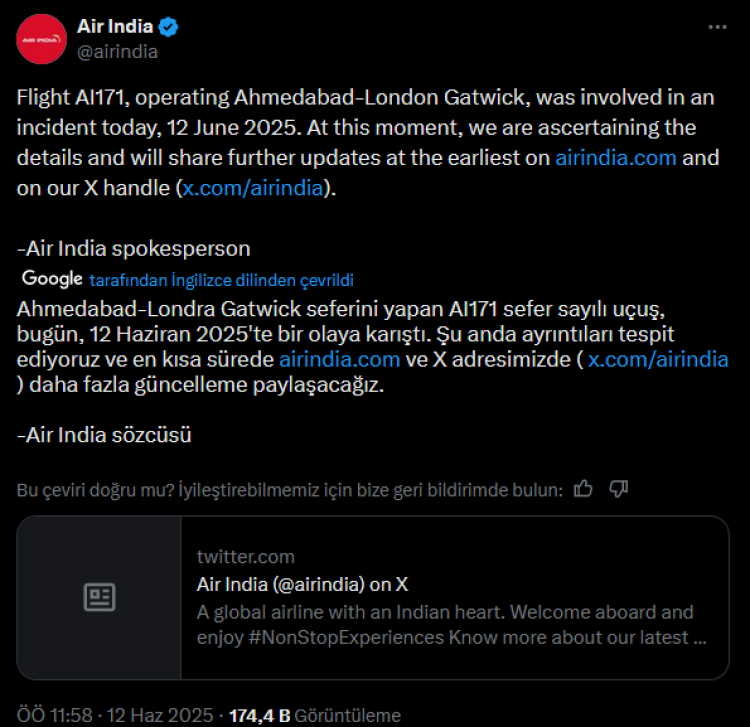Open airindia.com link in English tweet
The width and height of the screenshot is (750, 727).
coord(615,158)
